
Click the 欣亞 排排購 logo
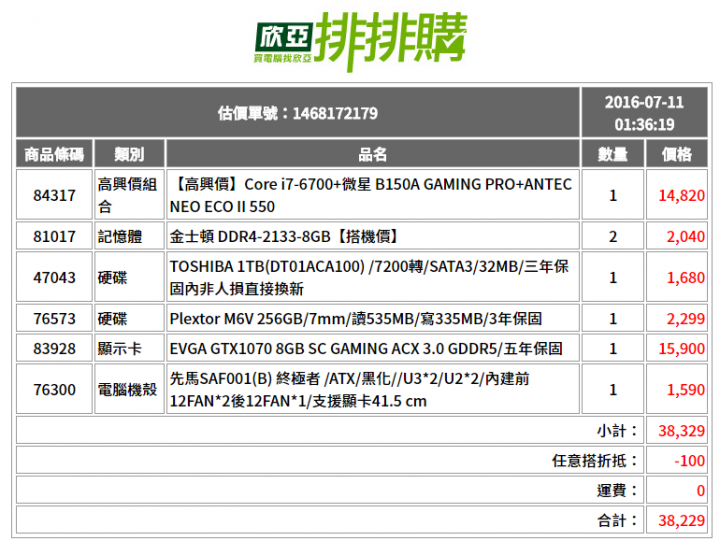pos(361,41)
